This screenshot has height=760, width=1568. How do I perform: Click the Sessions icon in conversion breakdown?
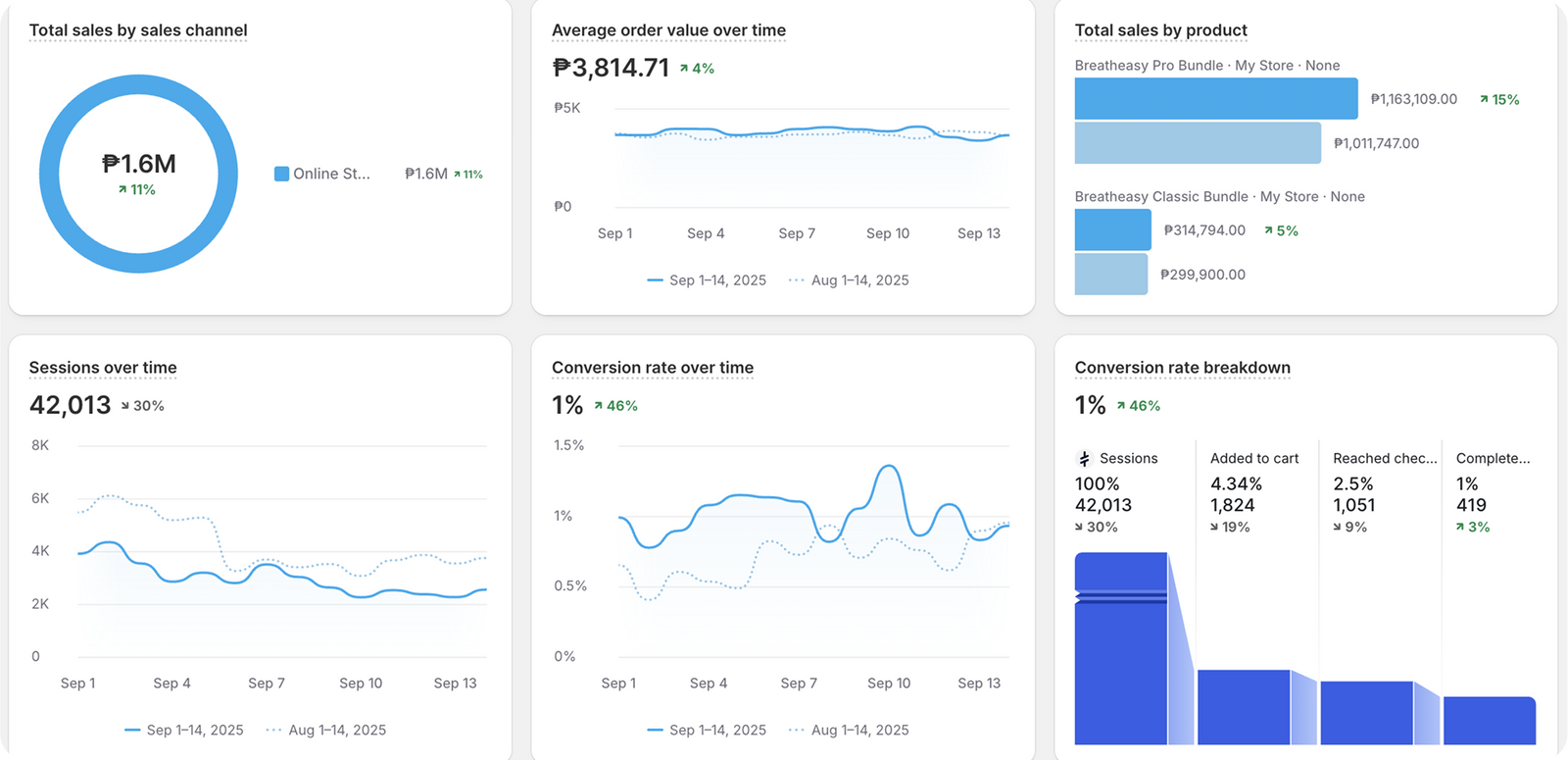pyautogui.click(x=1084, y=459)
